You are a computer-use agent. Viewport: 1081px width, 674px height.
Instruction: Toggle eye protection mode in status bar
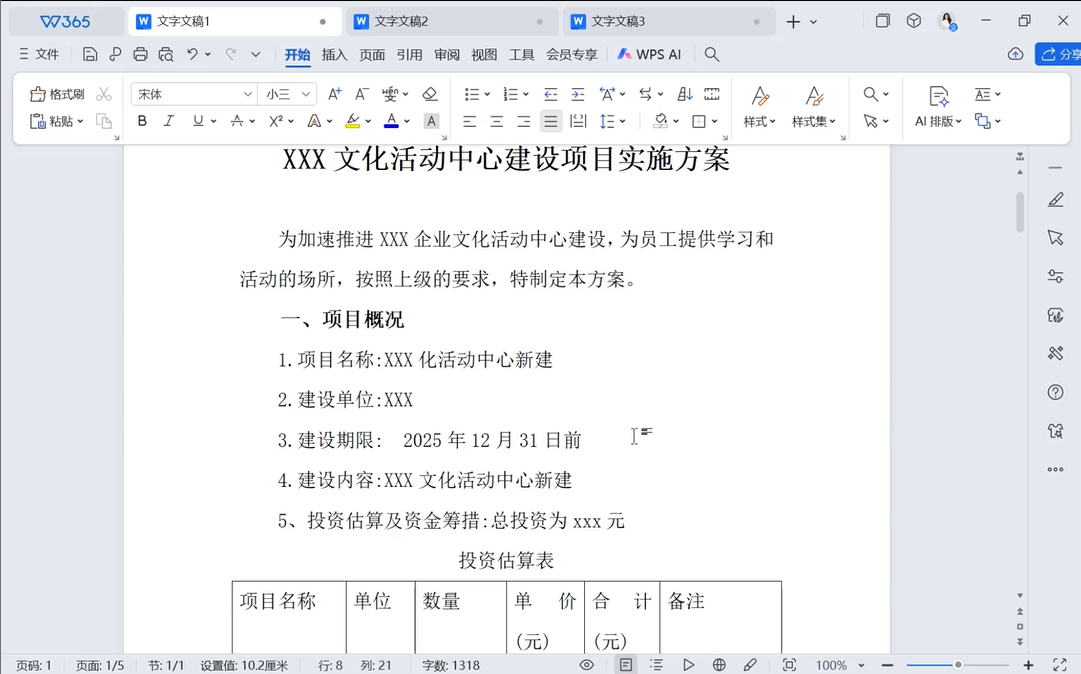(x=587, y=665)
